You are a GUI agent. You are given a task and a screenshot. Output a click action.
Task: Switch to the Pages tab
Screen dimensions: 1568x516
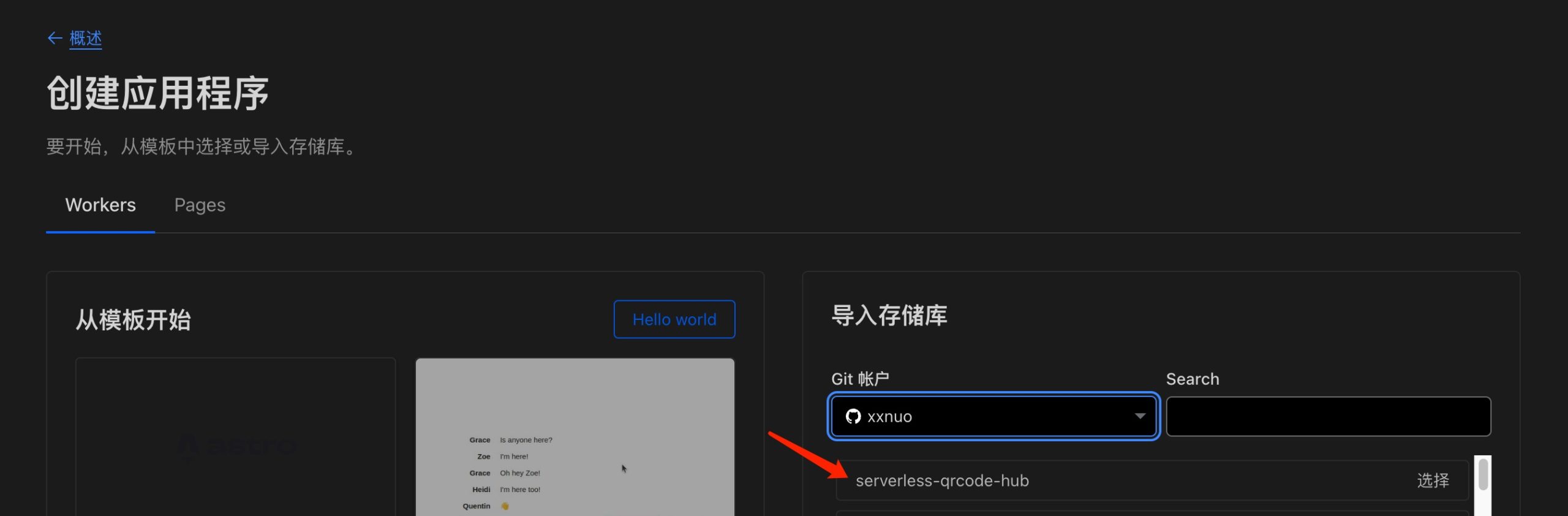coord(200,205)
